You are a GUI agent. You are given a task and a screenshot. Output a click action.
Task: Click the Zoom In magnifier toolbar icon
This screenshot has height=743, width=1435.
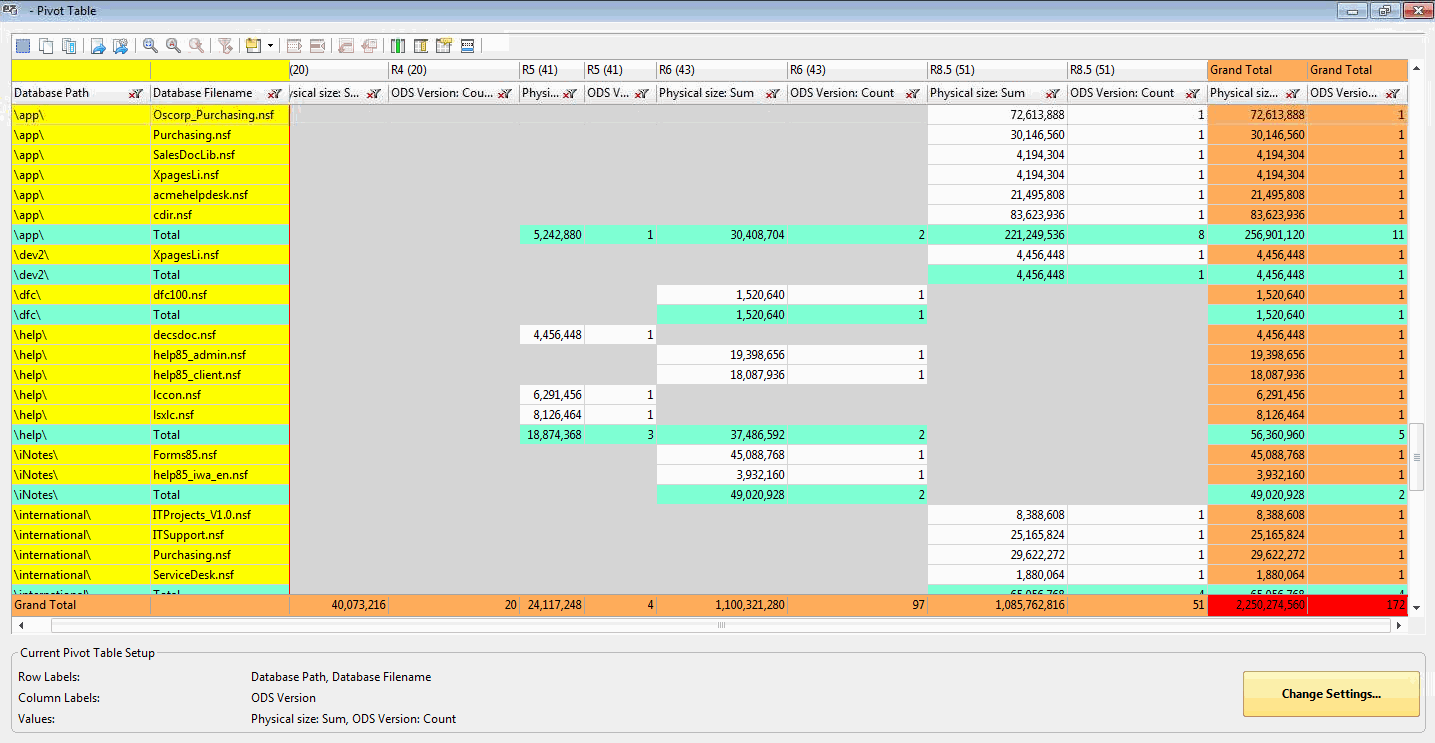149,45
